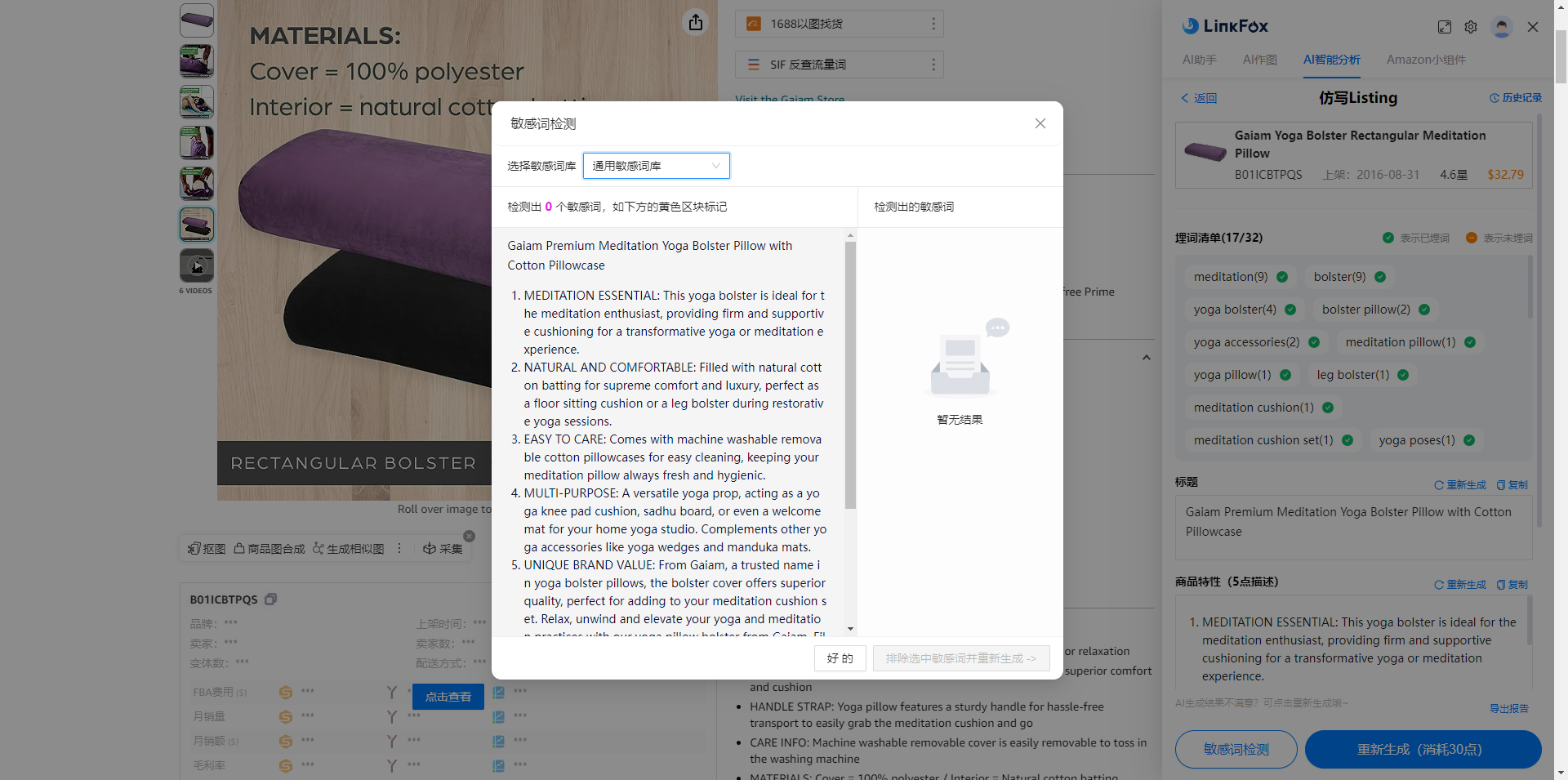Screen dimensions: 1568x780
Task: Click 重新生成 next to 标题
Action: tap(1460, 485)
